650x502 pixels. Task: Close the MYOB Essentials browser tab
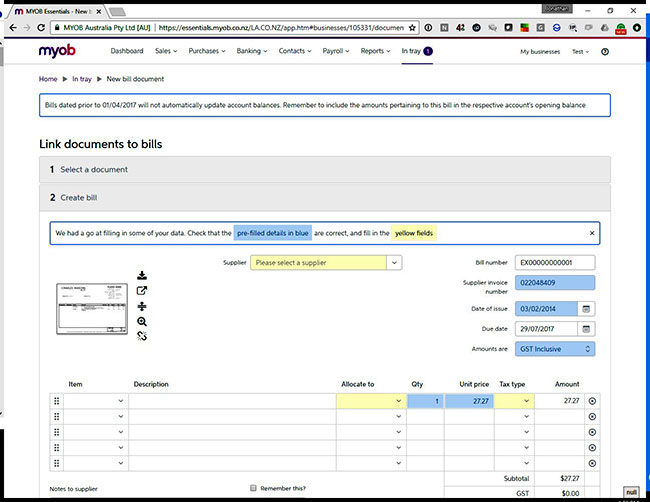point(99,12)
